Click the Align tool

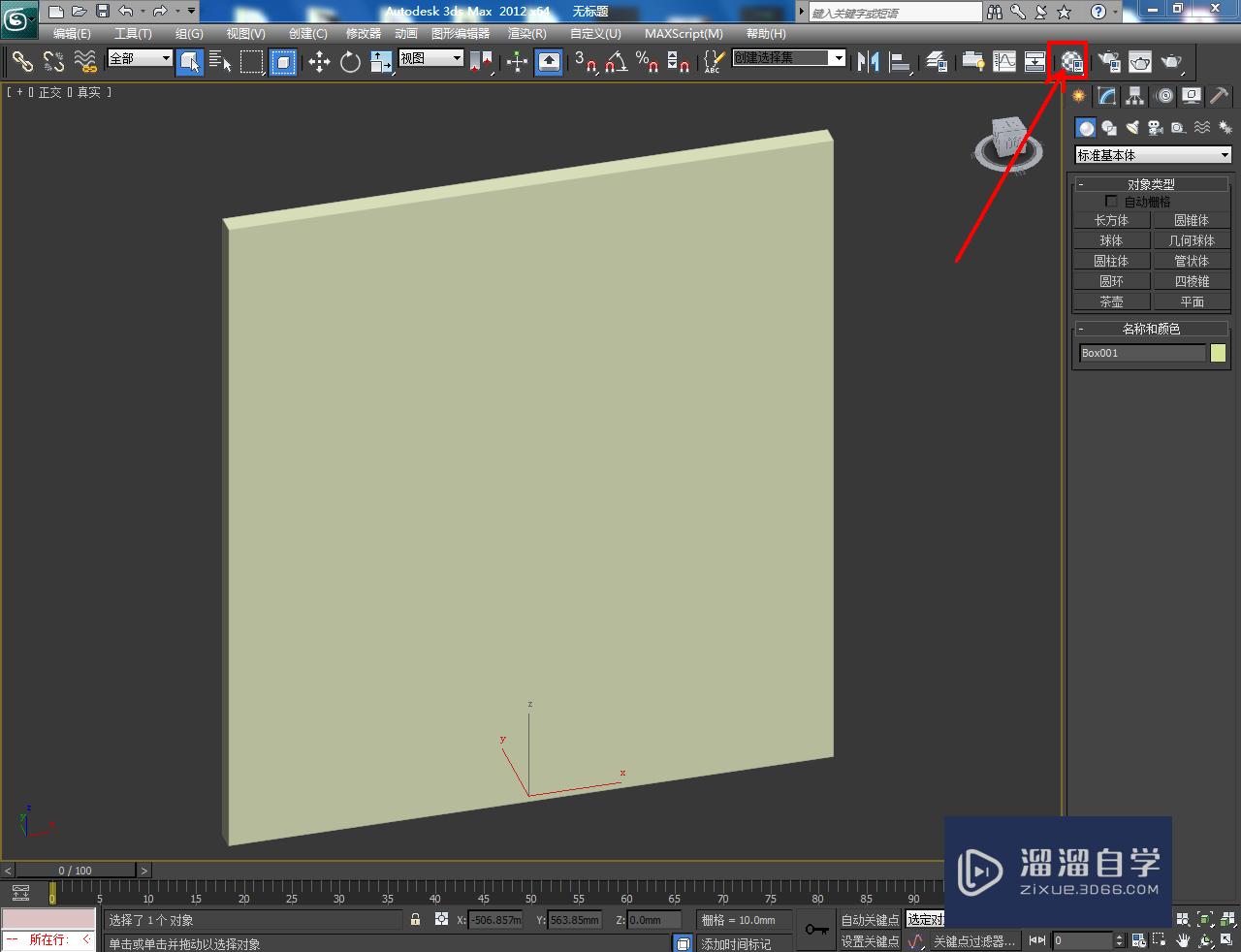(901, 61)
